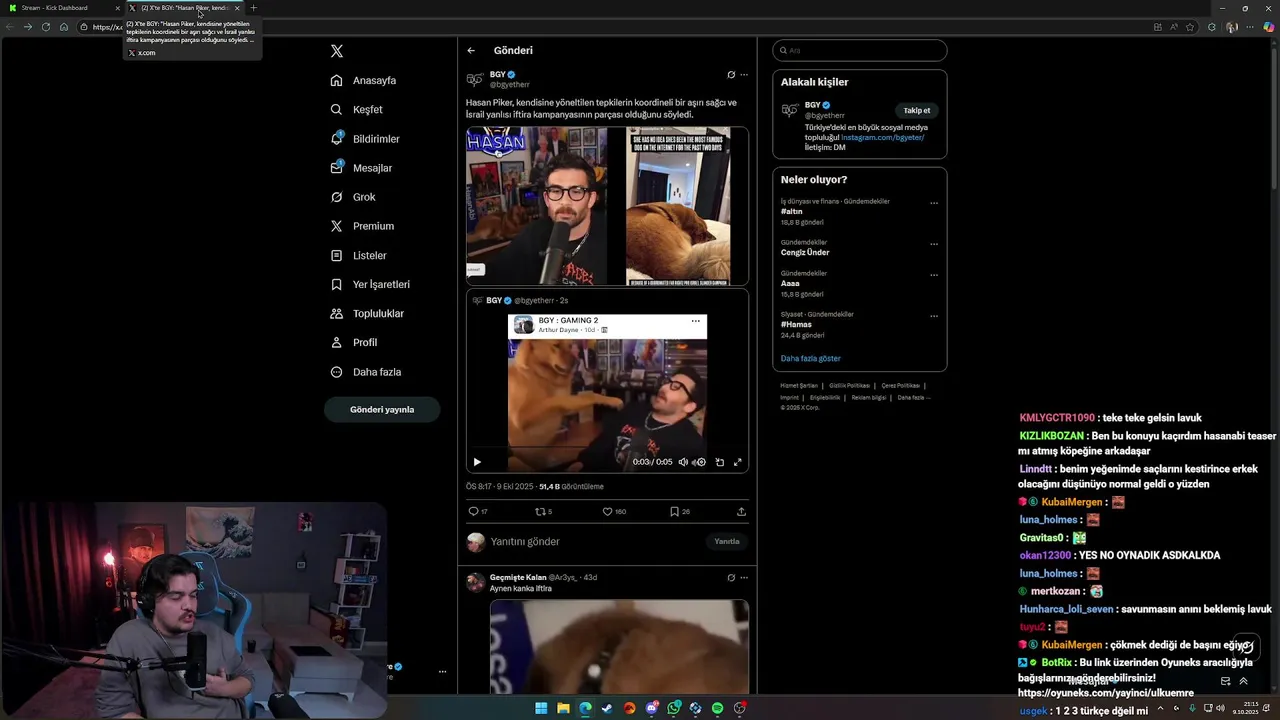
Task: Open more options on BGY's main post
Action: click(744, 75)
